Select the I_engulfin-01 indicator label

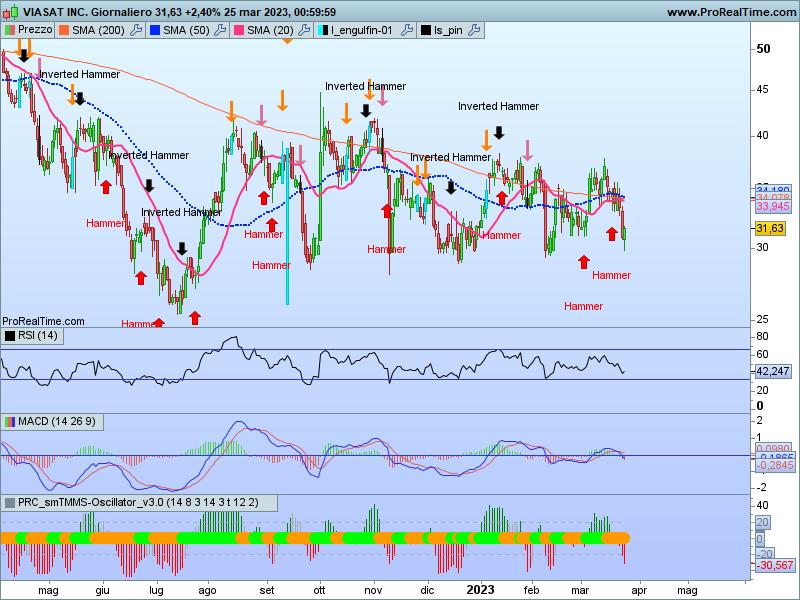(362, 30)
